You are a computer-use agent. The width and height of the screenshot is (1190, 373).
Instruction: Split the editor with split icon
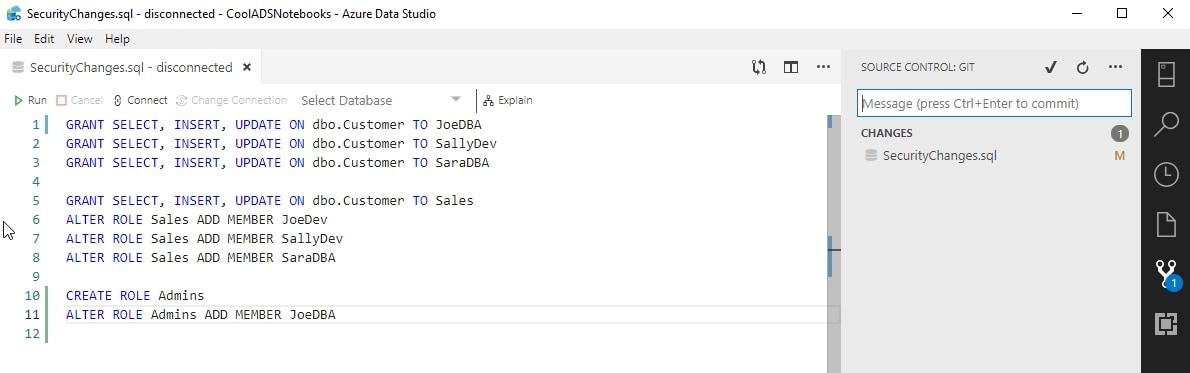click(x=791, y=67)
